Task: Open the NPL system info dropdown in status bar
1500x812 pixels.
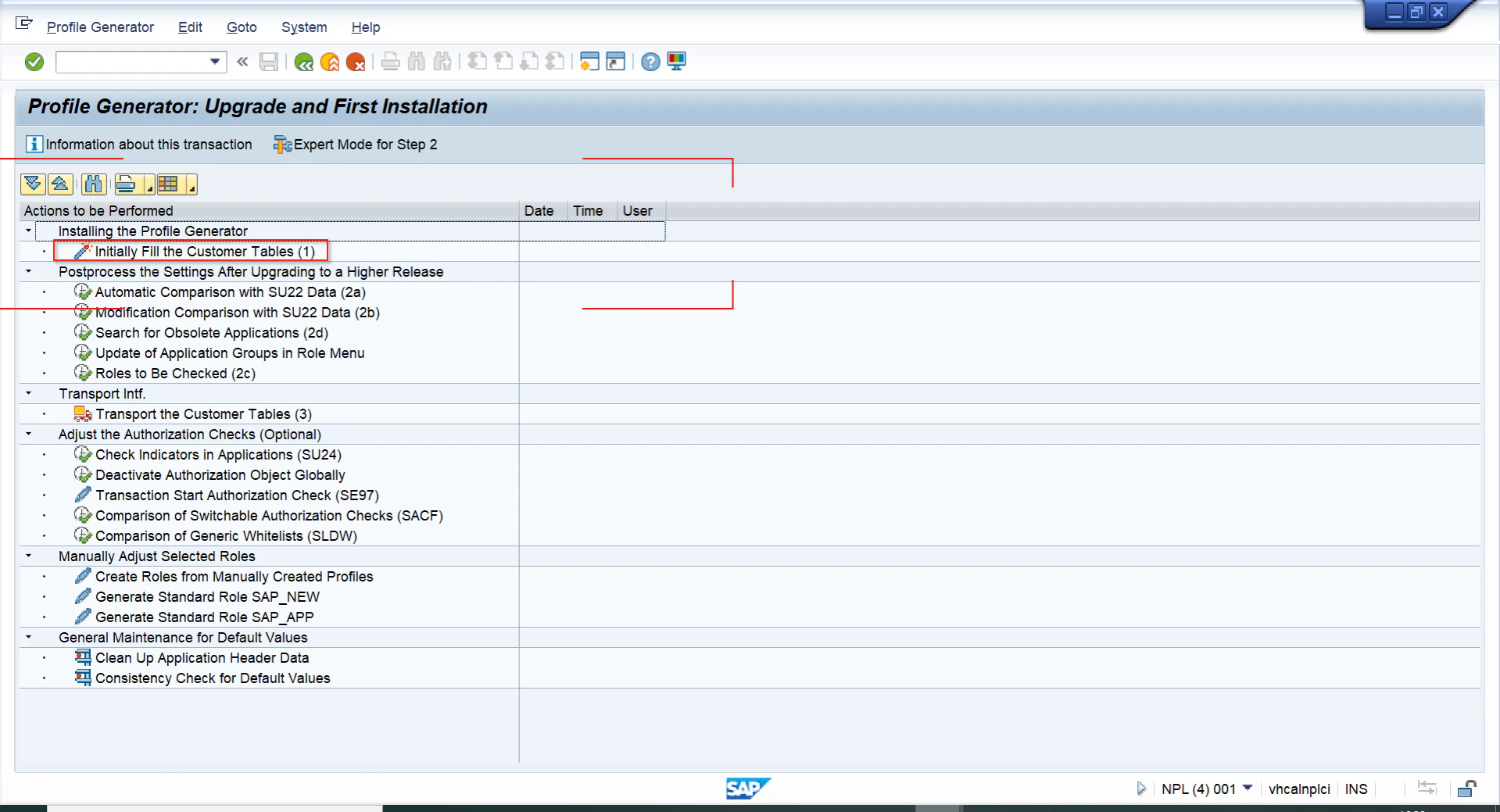Action: pyautogui.click(x=1248, y=788)
